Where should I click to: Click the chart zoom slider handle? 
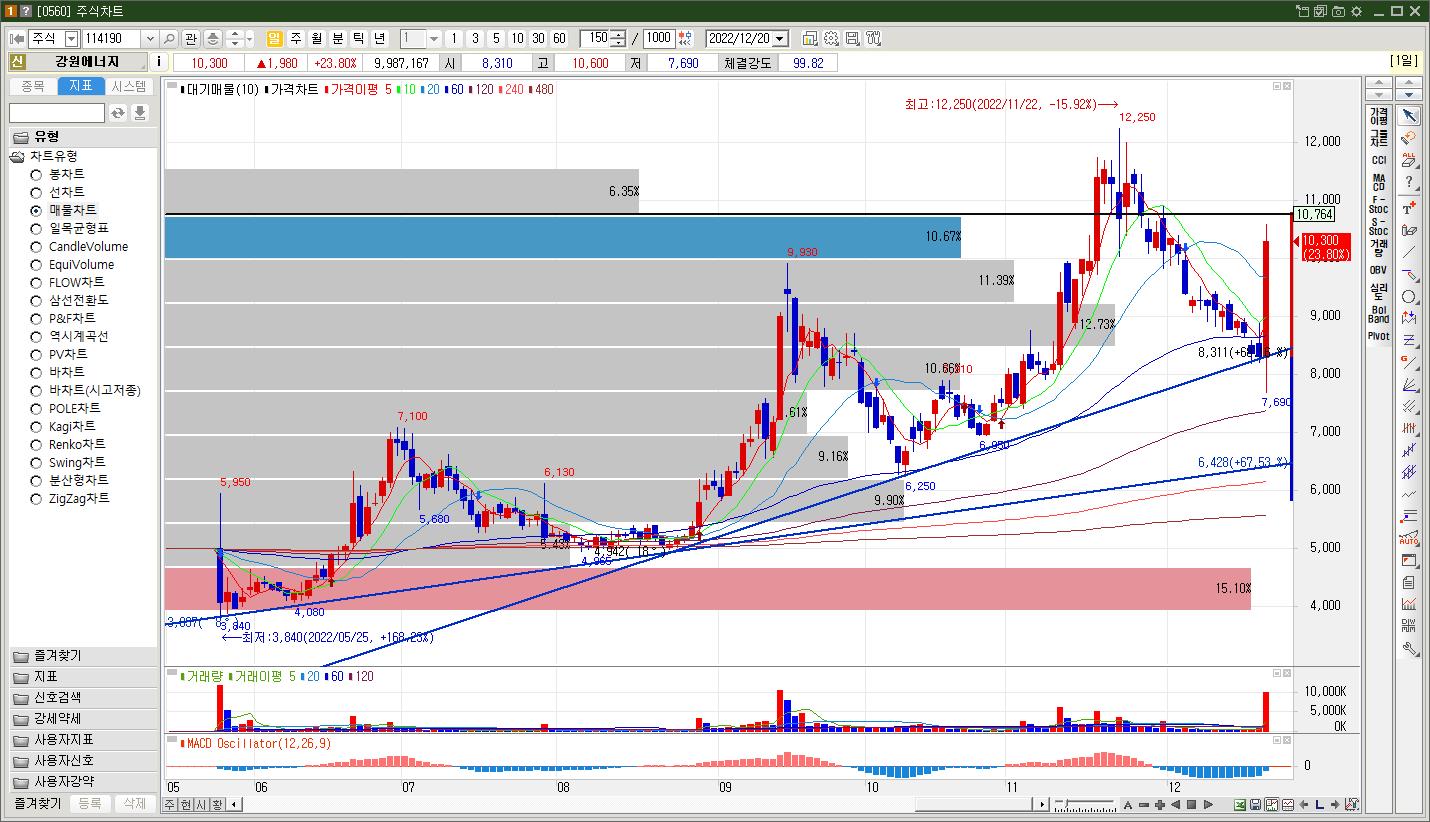click(1067, 805)
